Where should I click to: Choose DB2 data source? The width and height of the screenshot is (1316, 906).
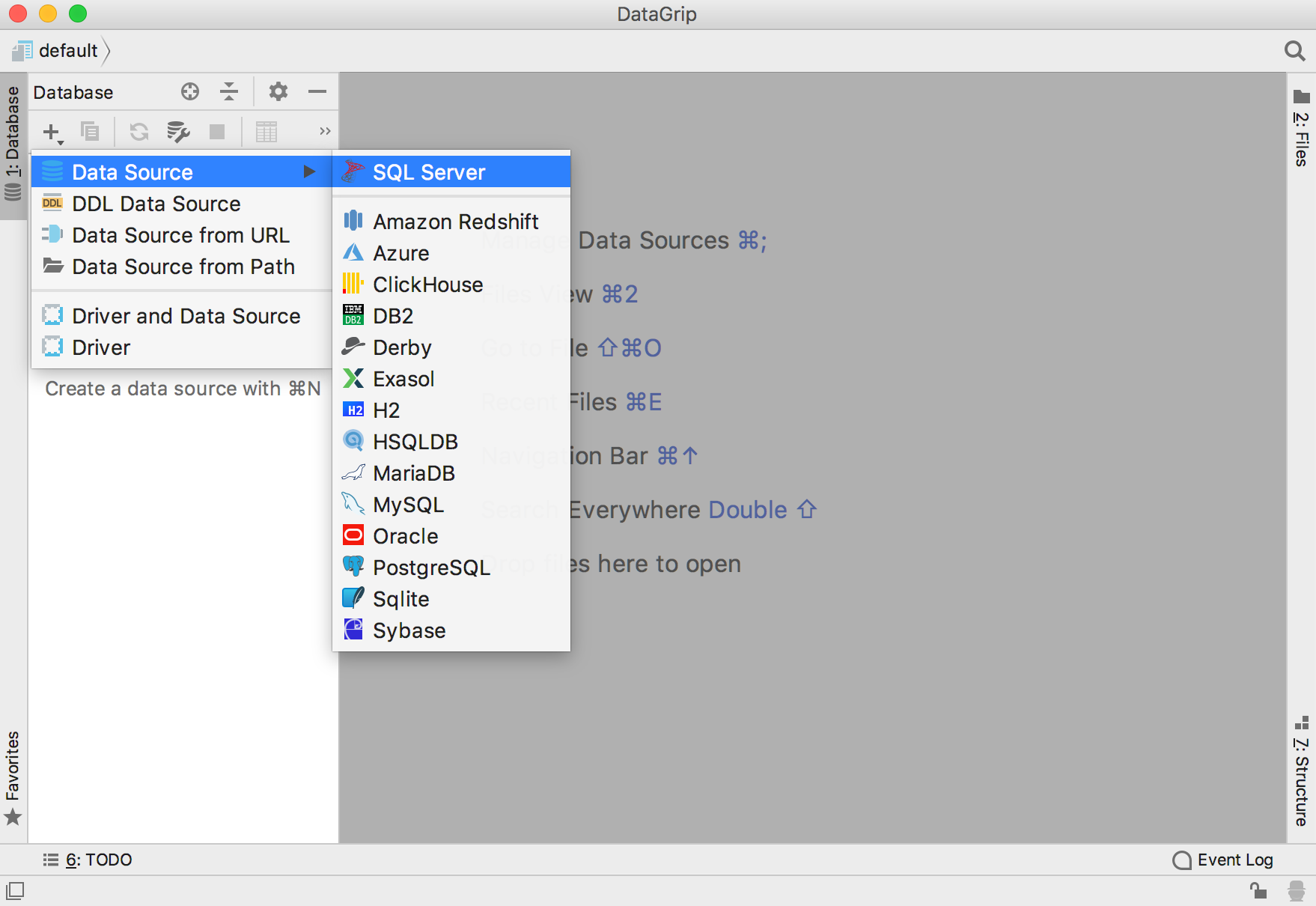click(451, 316)
